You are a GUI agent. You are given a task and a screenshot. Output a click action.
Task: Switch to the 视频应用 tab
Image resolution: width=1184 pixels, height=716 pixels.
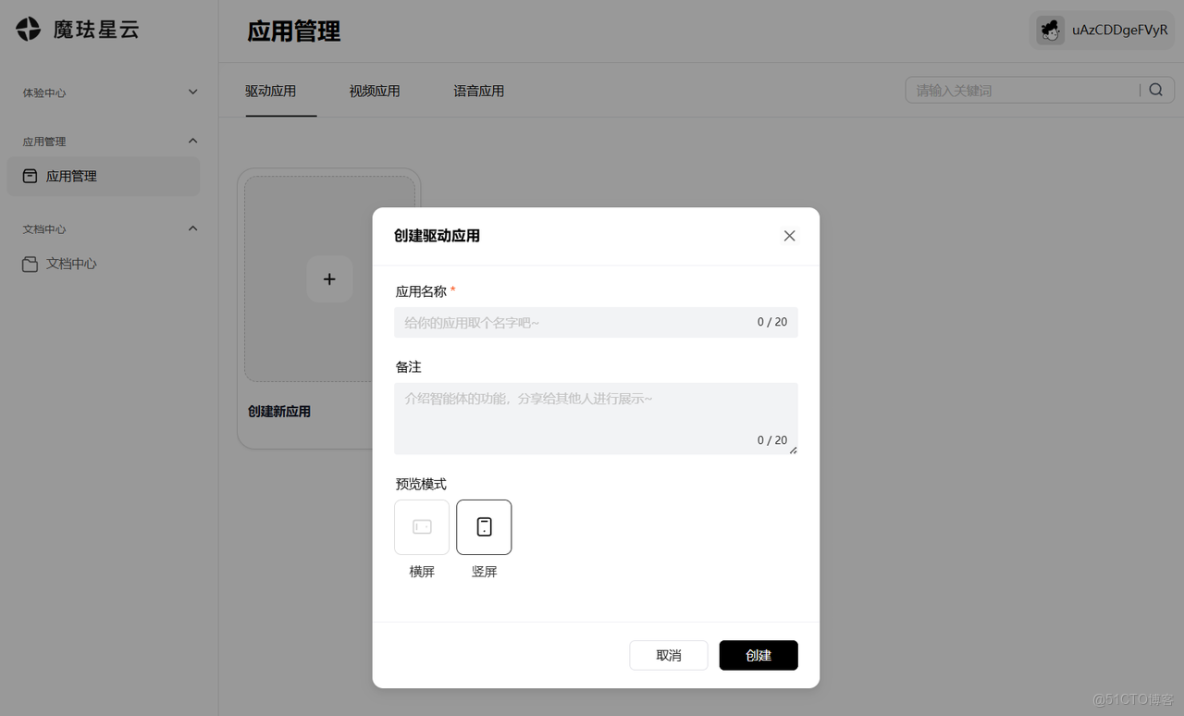375,90
